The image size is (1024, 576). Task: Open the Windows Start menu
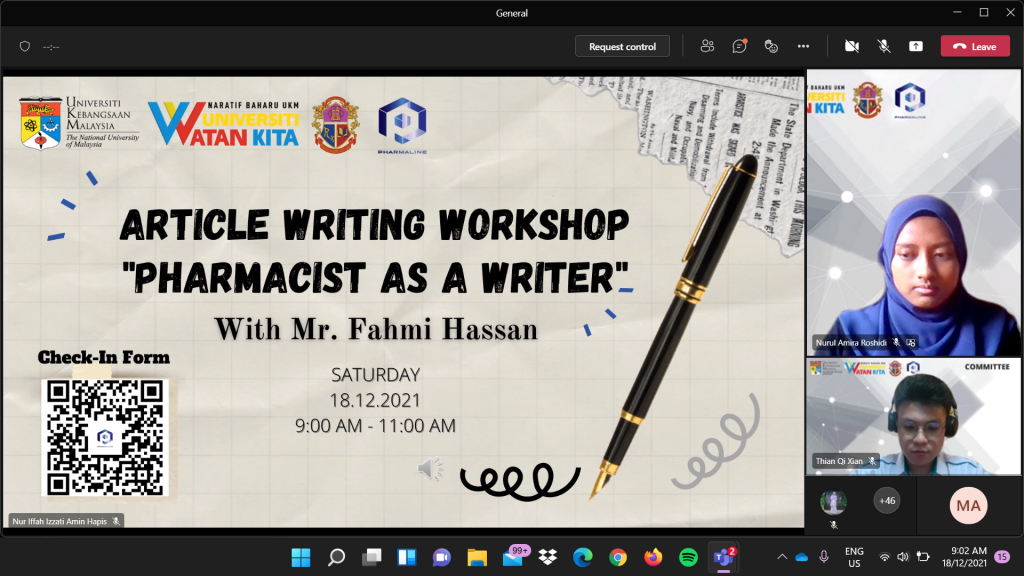coord(300,557)
